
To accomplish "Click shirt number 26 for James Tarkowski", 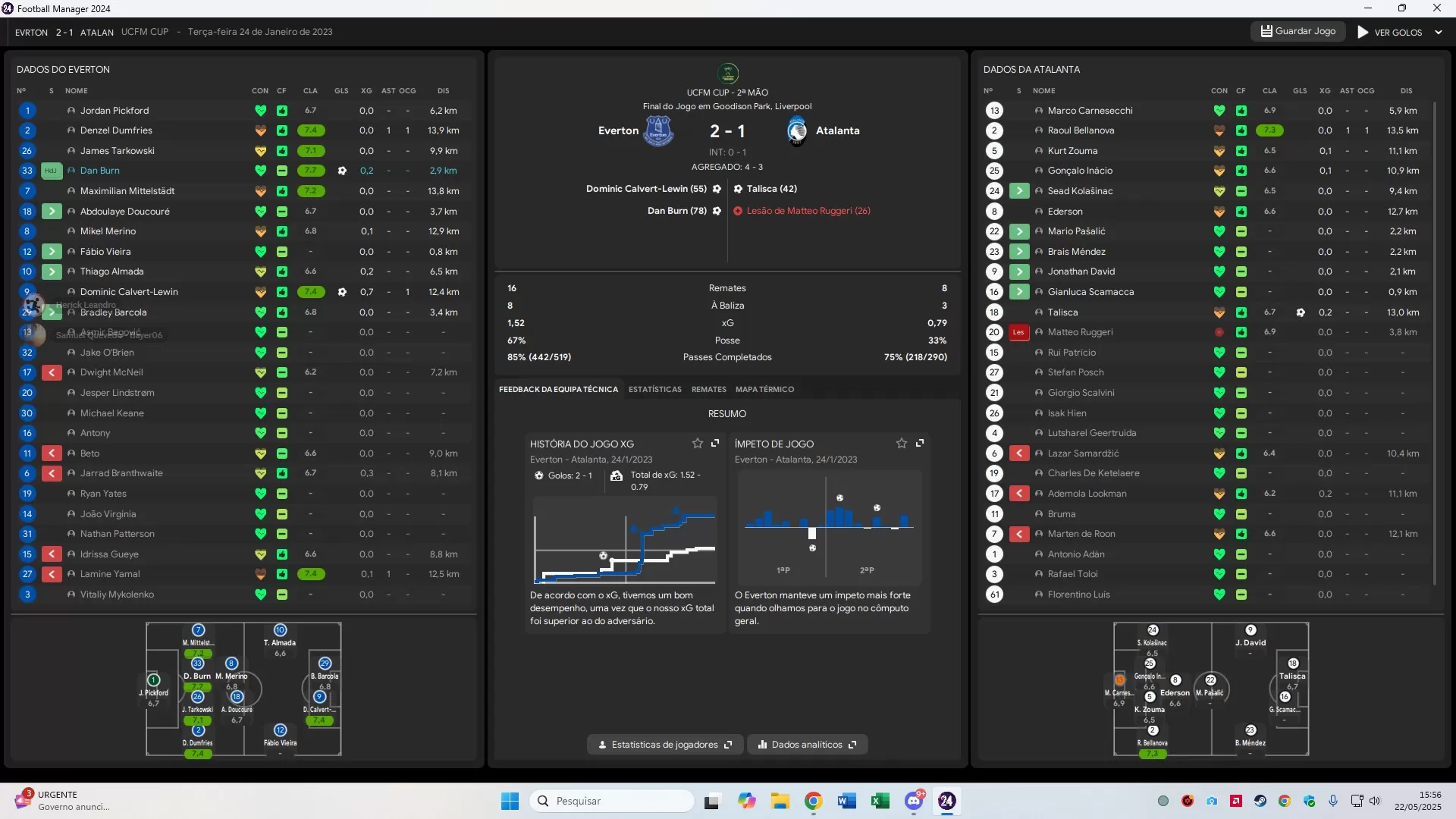I will pos(27,151).
